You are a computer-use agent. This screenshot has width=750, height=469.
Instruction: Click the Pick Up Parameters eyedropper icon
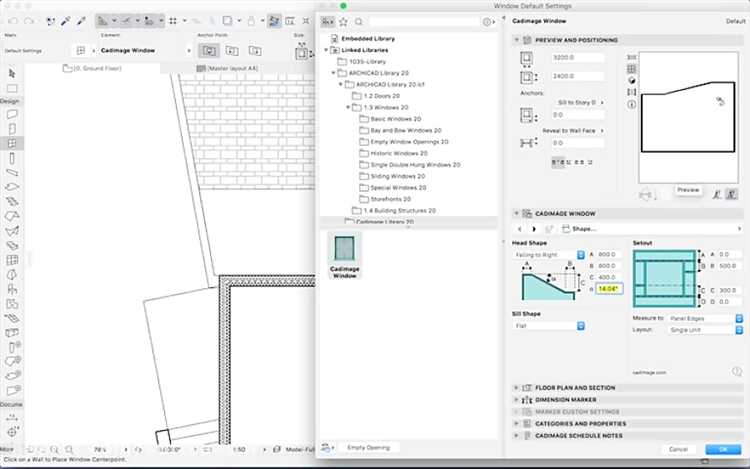pos(66,21)
